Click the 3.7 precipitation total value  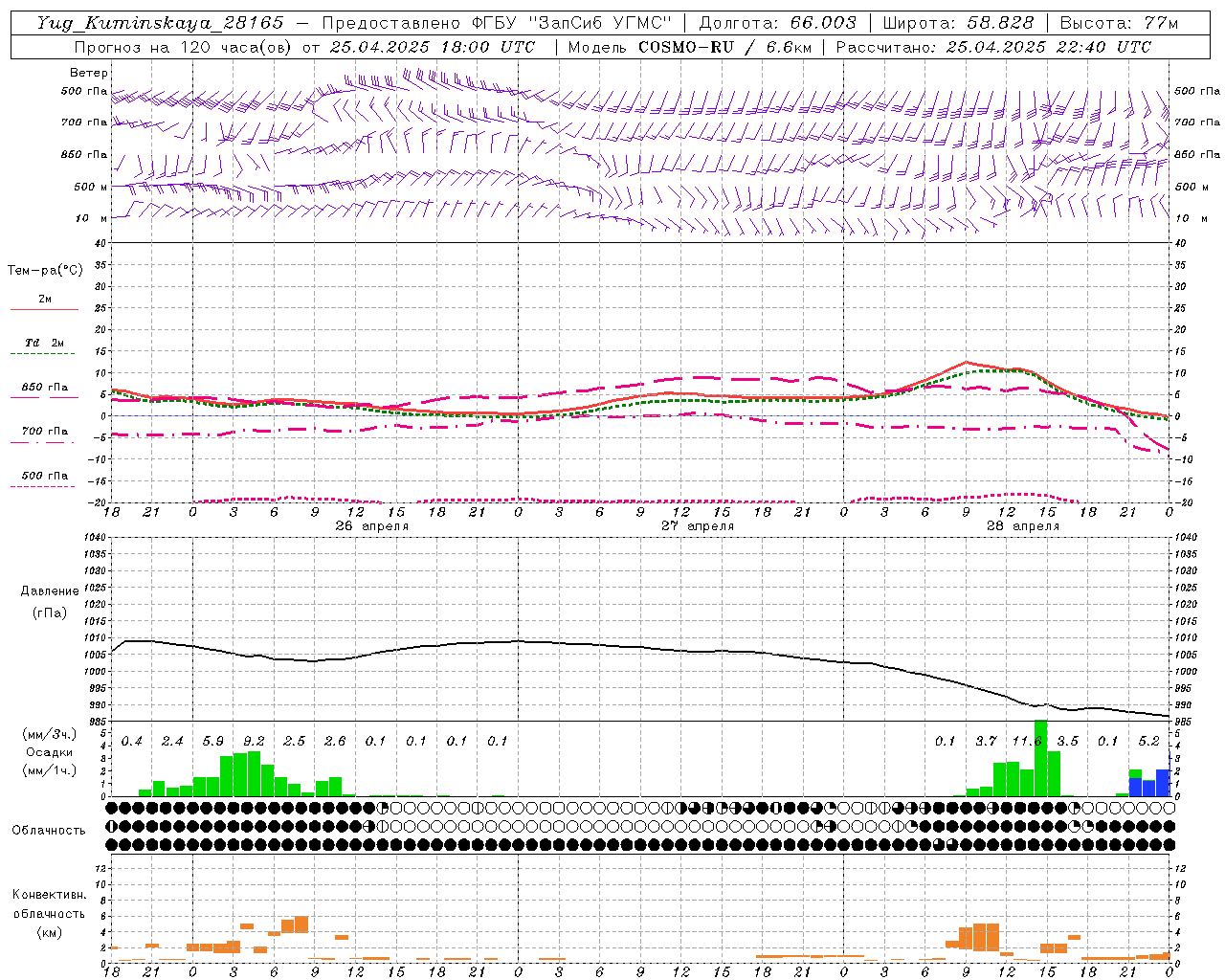pos(986,742)
